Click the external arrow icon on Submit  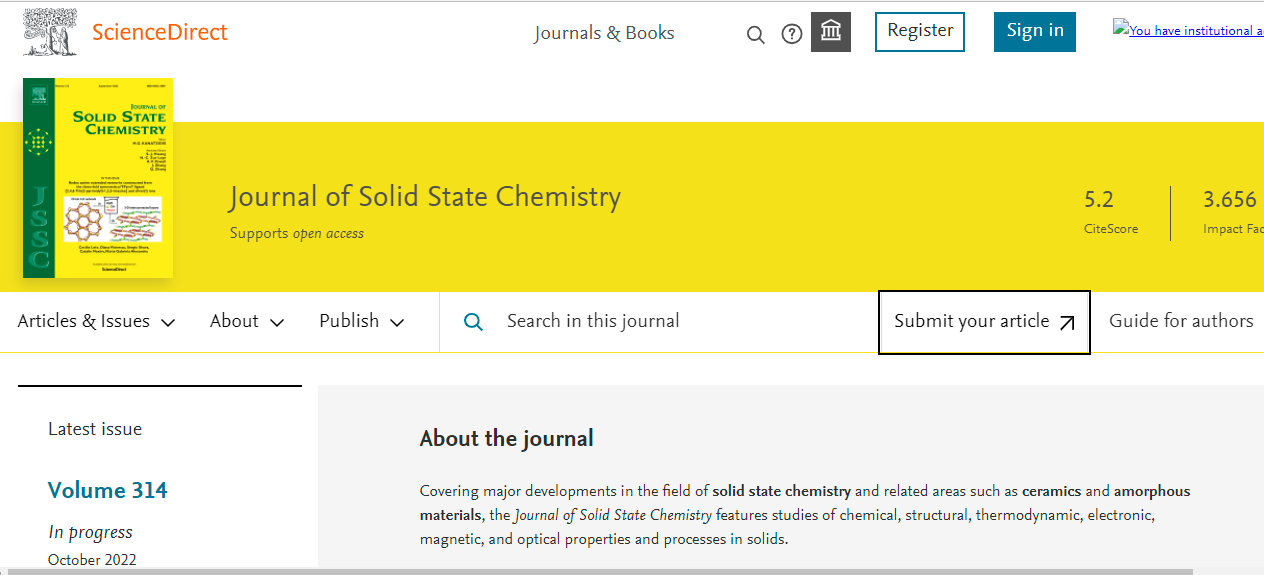[1067, 322]
